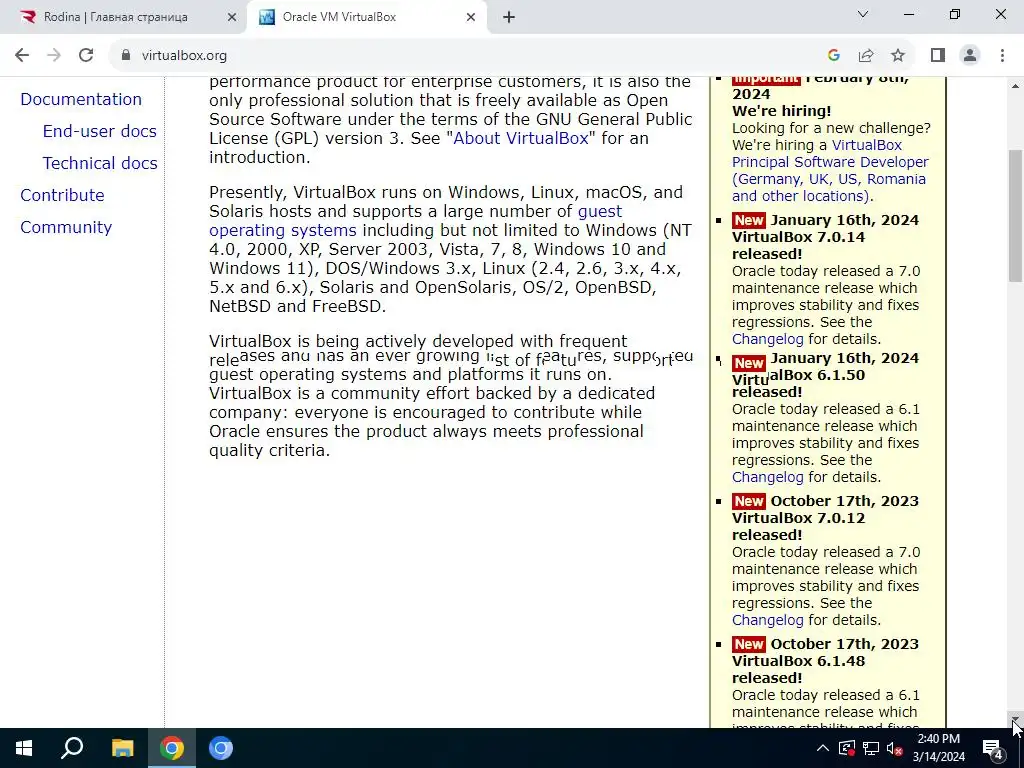Click "VirtualBox 7.0.14 released!" news heading
Viewport: 1024px width, 768px height.
coord(798,246)
